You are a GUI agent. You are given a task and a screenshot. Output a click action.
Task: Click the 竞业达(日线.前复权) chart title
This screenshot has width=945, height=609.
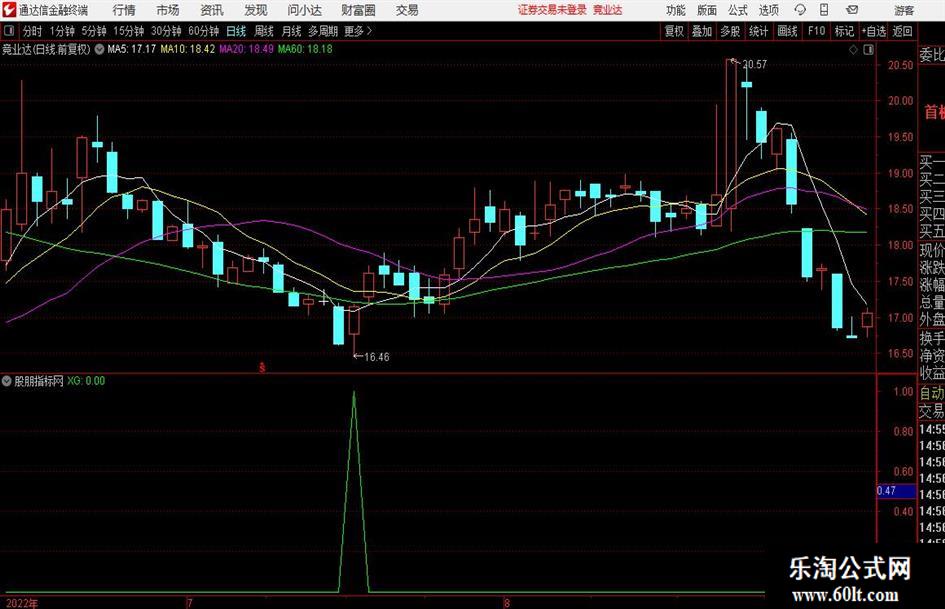click(46, 49)
